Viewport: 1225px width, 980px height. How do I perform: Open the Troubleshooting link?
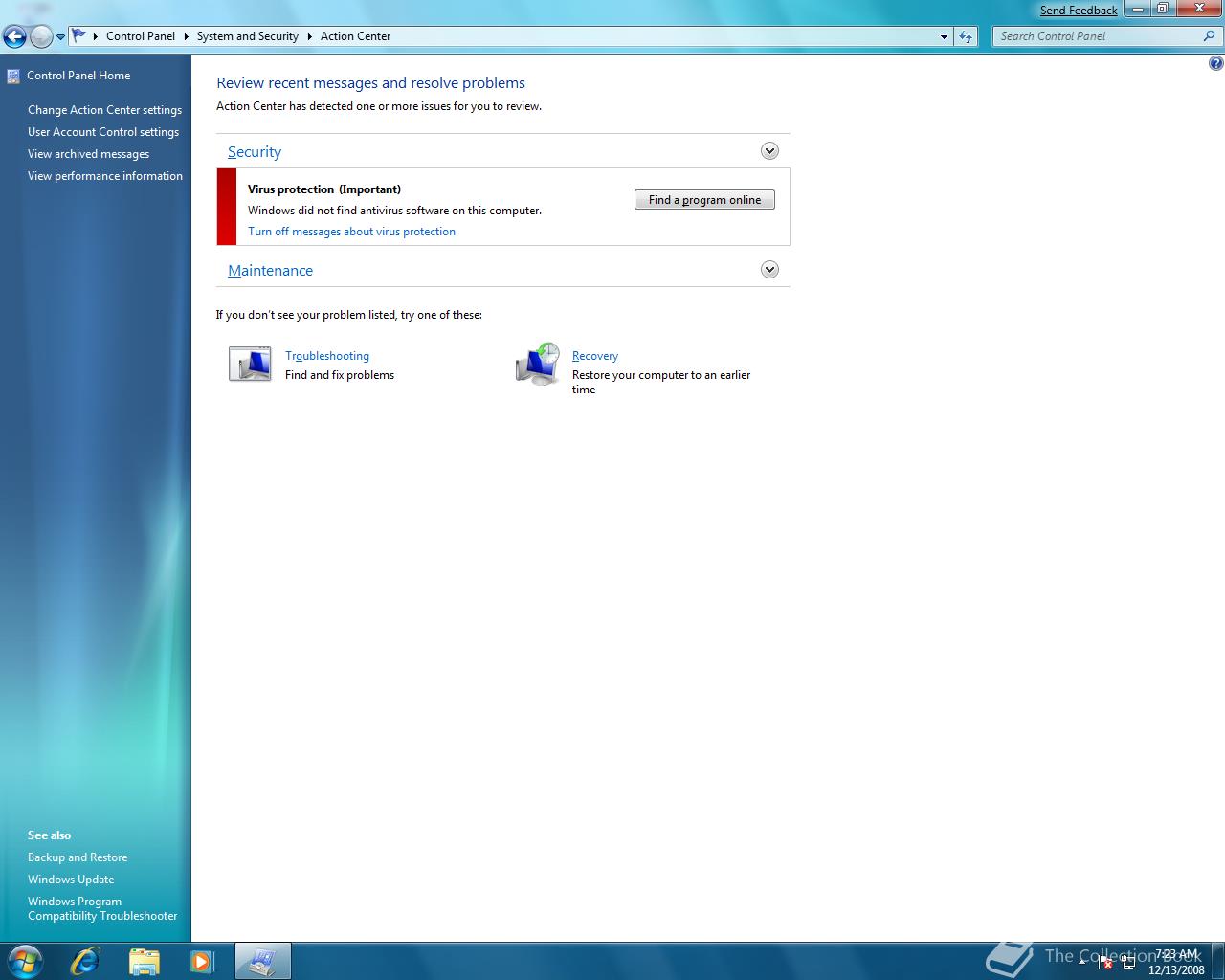(x=327, y=356)
